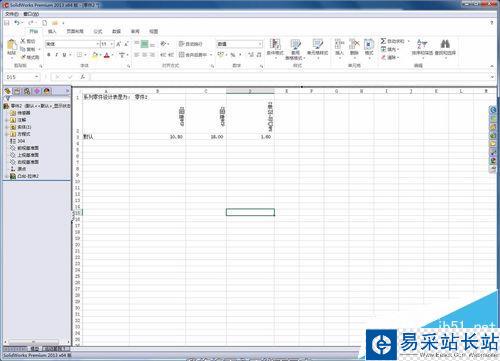500x361 pixels.
Task: Open the cell borders dropdown
Action: click(x=86, y=55)
